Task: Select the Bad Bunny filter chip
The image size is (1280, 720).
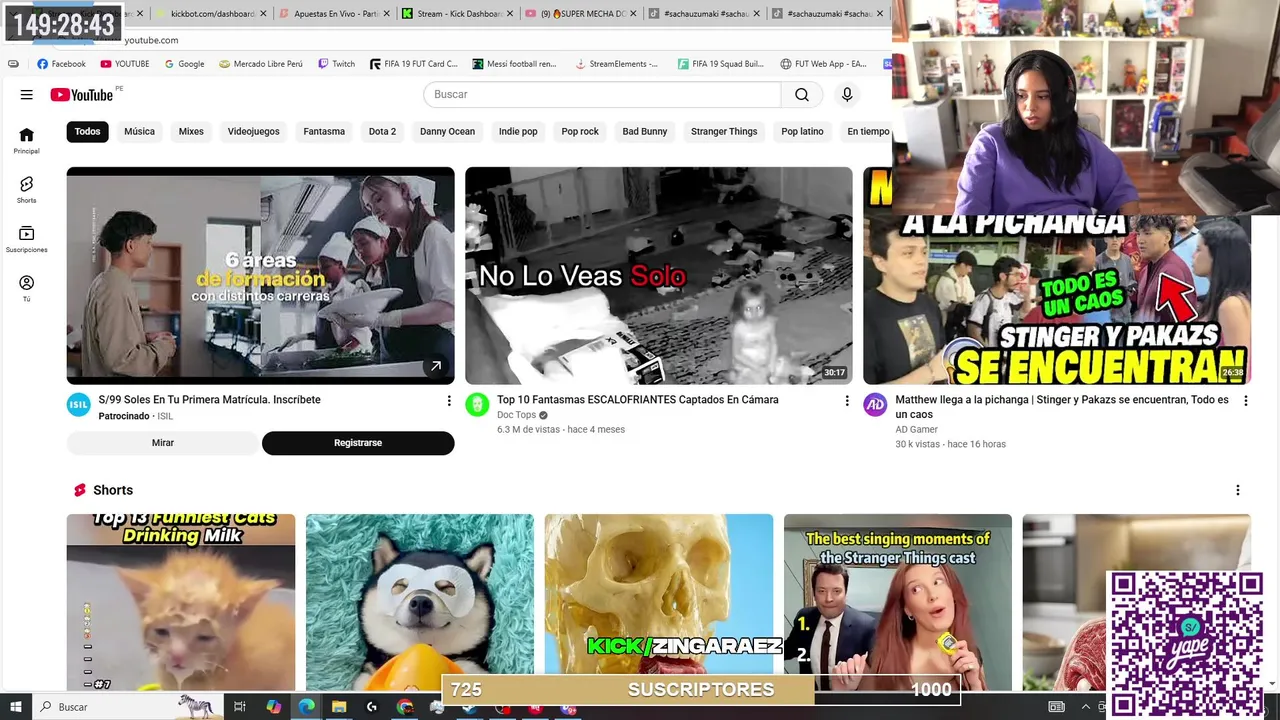Action: (644, 131)
